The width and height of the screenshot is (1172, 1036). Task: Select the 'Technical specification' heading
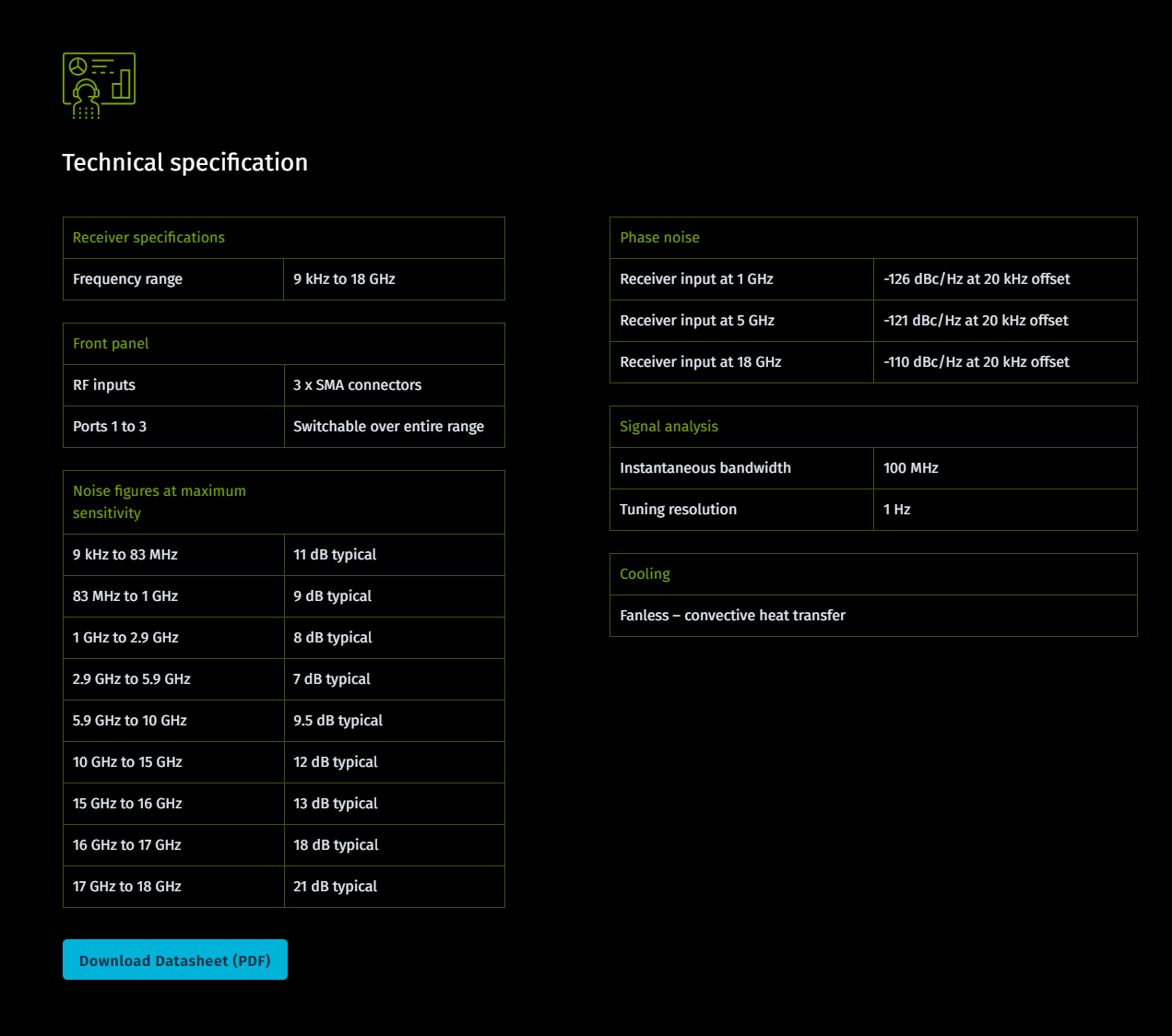(184, 162)
